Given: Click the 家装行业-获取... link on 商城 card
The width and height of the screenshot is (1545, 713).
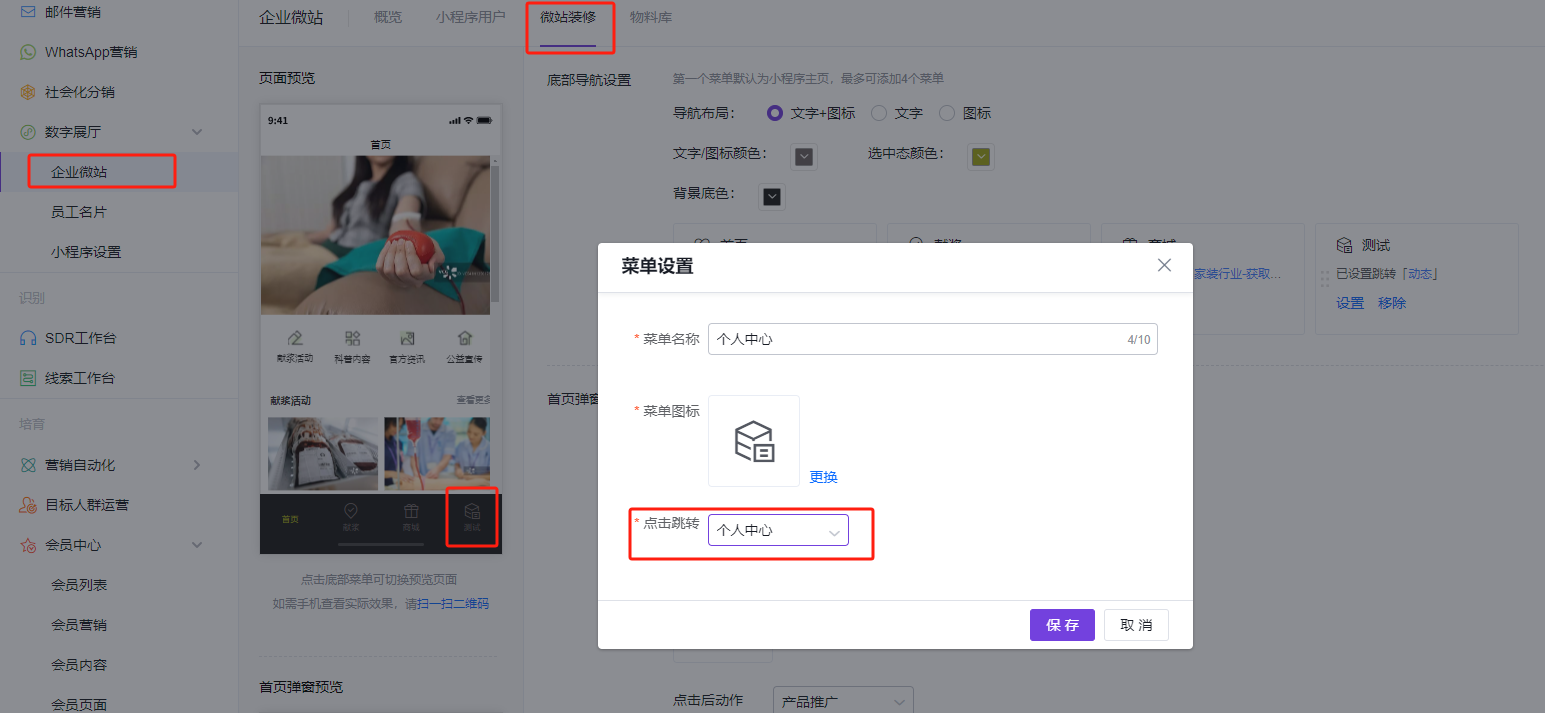Looking at the screenshot, I should click(1237, 273).
